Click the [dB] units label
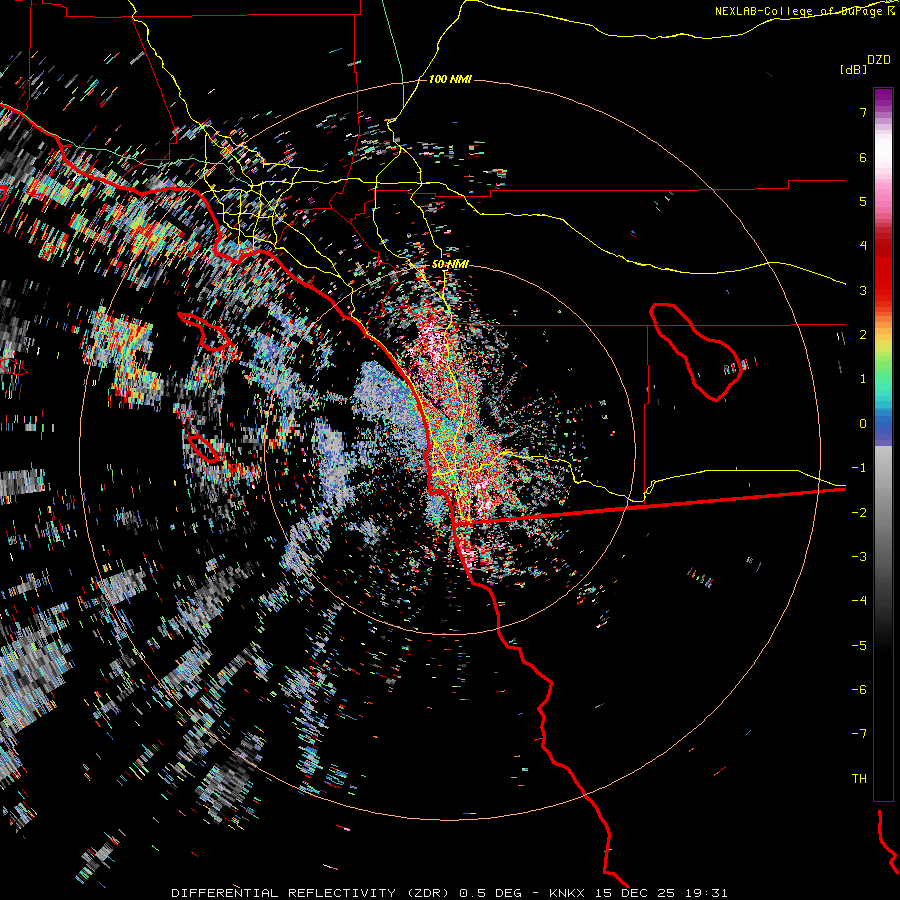This screenshot has height=900, width=900. [x=853, y=69]
